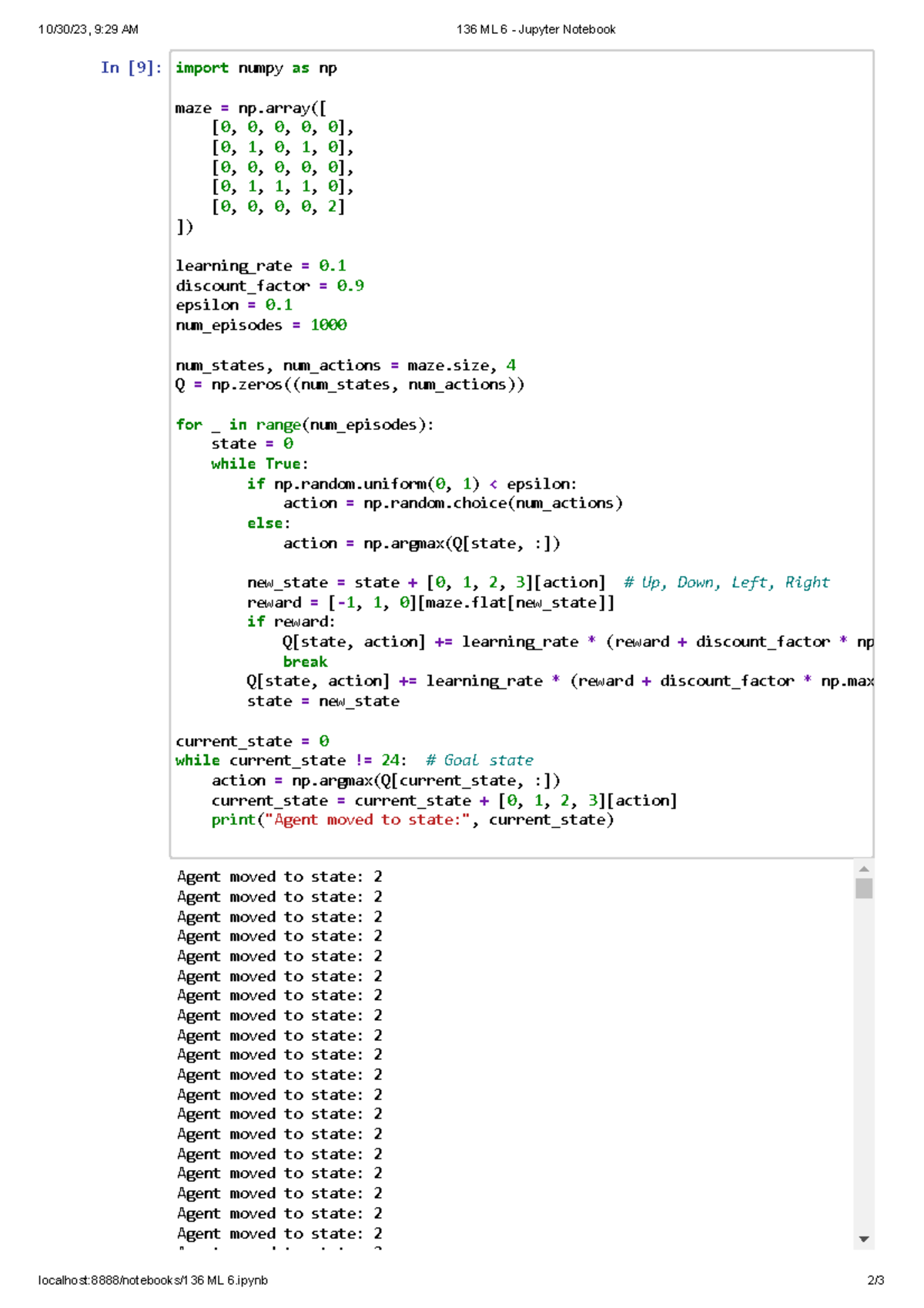Click the '# Up, Down, Left, Right' comment
The image size is (924, 1308).
pyautogui.click(x=726, y=582)
